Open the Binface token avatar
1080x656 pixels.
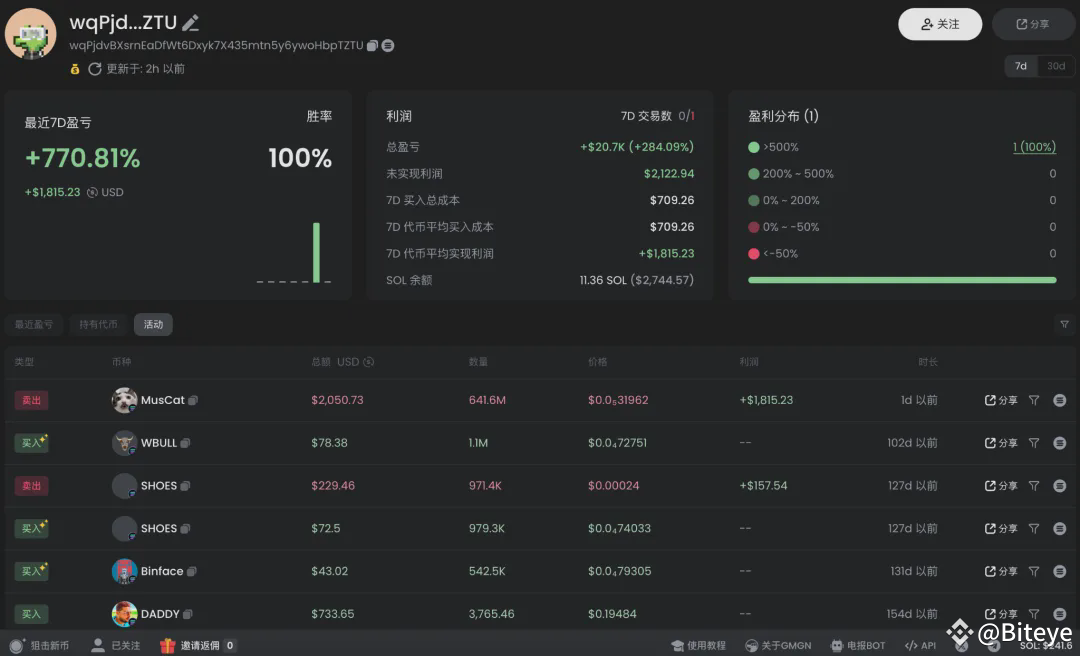(x=124, y=571)
